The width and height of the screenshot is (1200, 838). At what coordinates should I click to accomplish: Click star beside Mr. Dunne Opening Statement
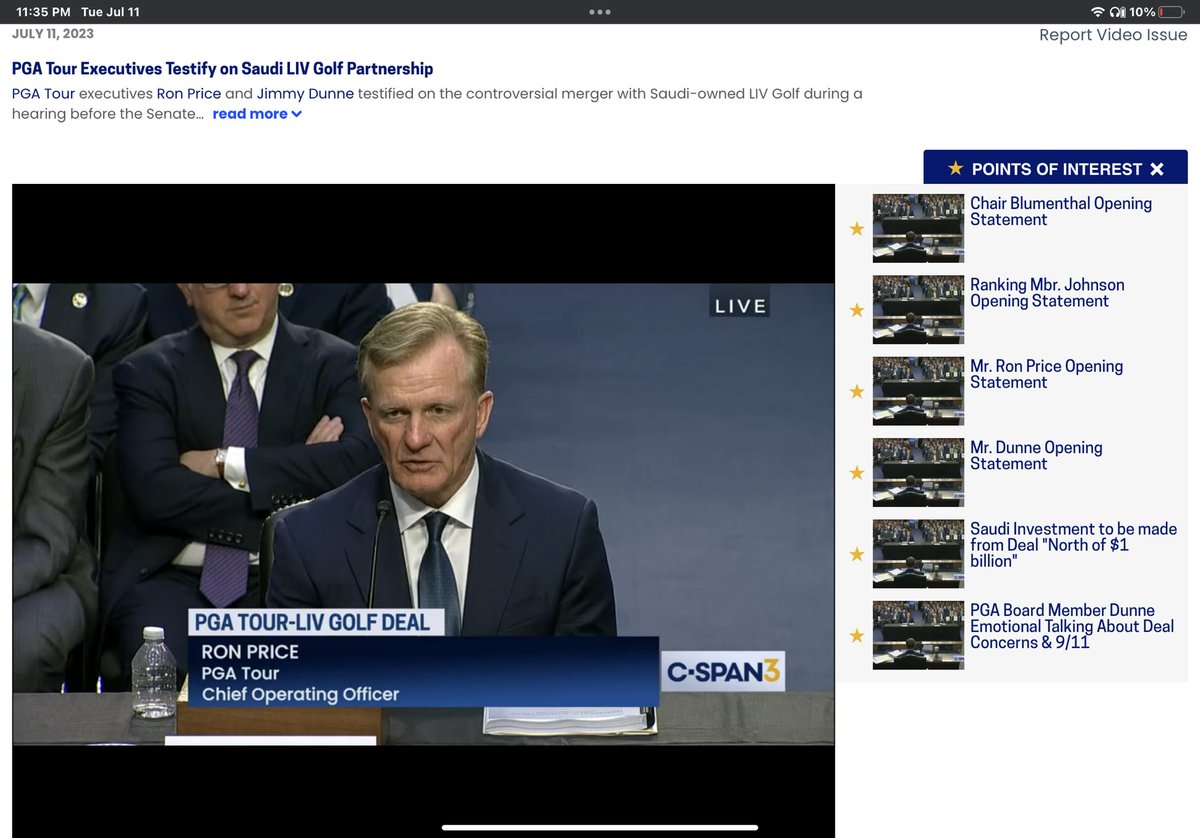(856, 473)
